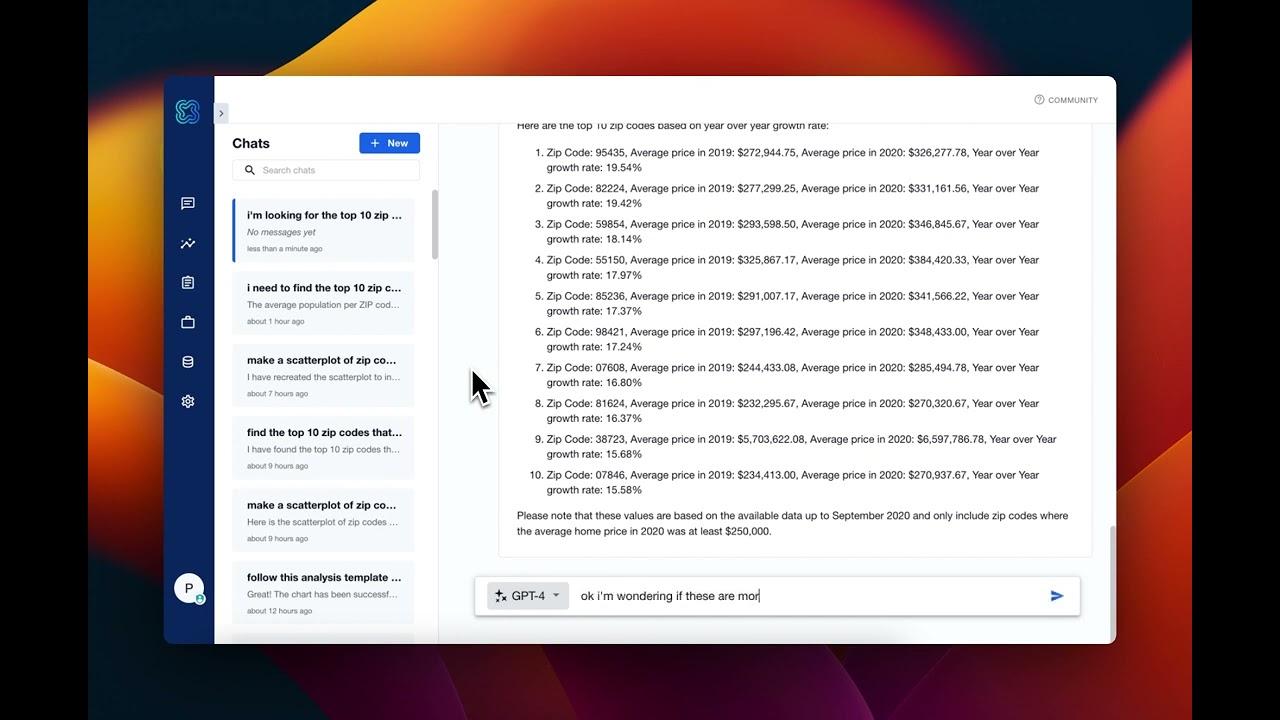
Task: Open chat "make a scatterplot" from 9 hours ago
Action: [x=323, y=520]
